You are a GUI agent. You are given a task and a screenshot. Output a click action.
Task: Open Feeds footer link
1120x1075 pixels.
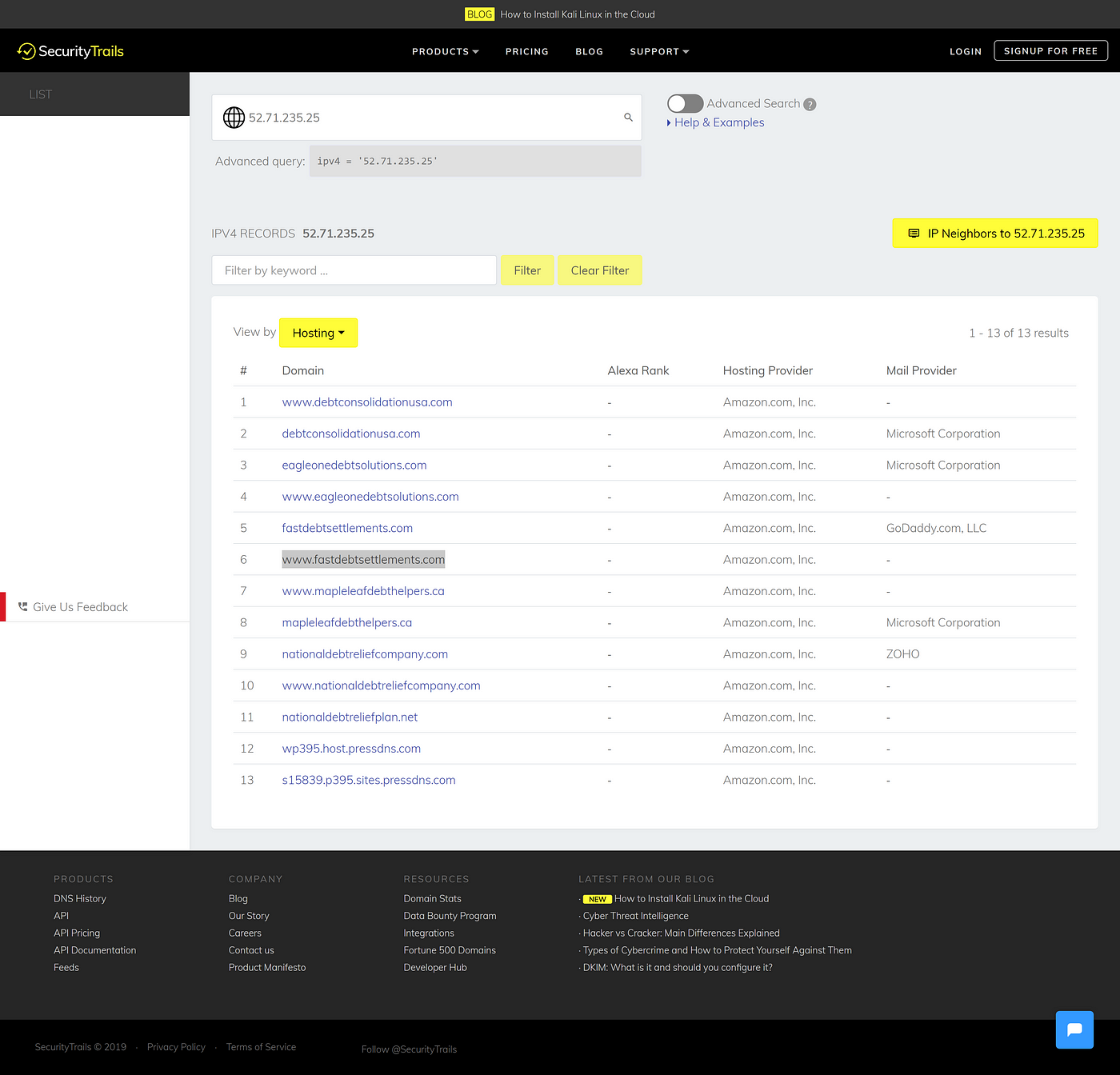pyautogui.click(x=66, y=968)
